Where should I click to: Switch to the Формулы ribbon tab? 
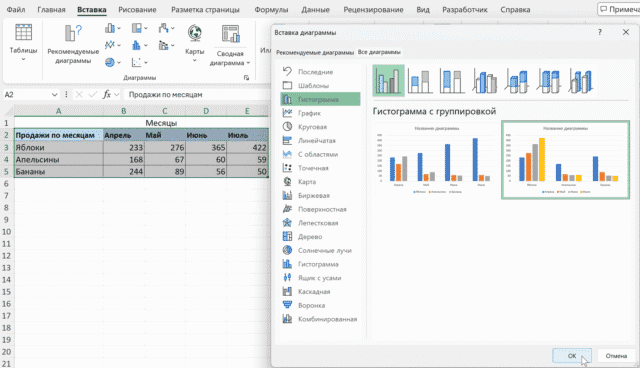tap(271, 9)
